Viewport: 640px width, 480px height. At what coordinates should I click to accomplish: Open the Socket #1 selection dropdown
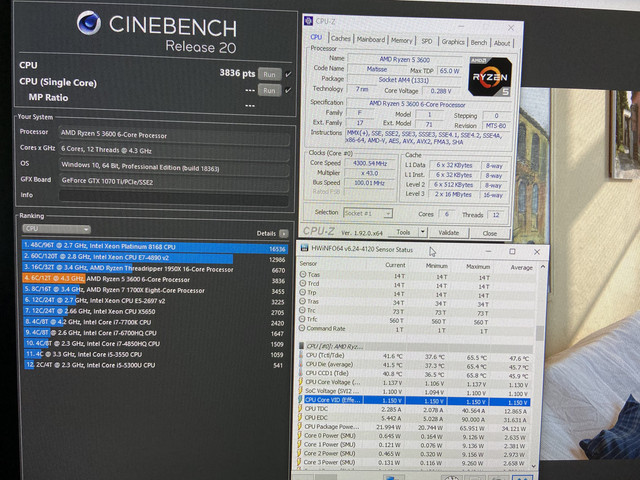coord(368,213)
